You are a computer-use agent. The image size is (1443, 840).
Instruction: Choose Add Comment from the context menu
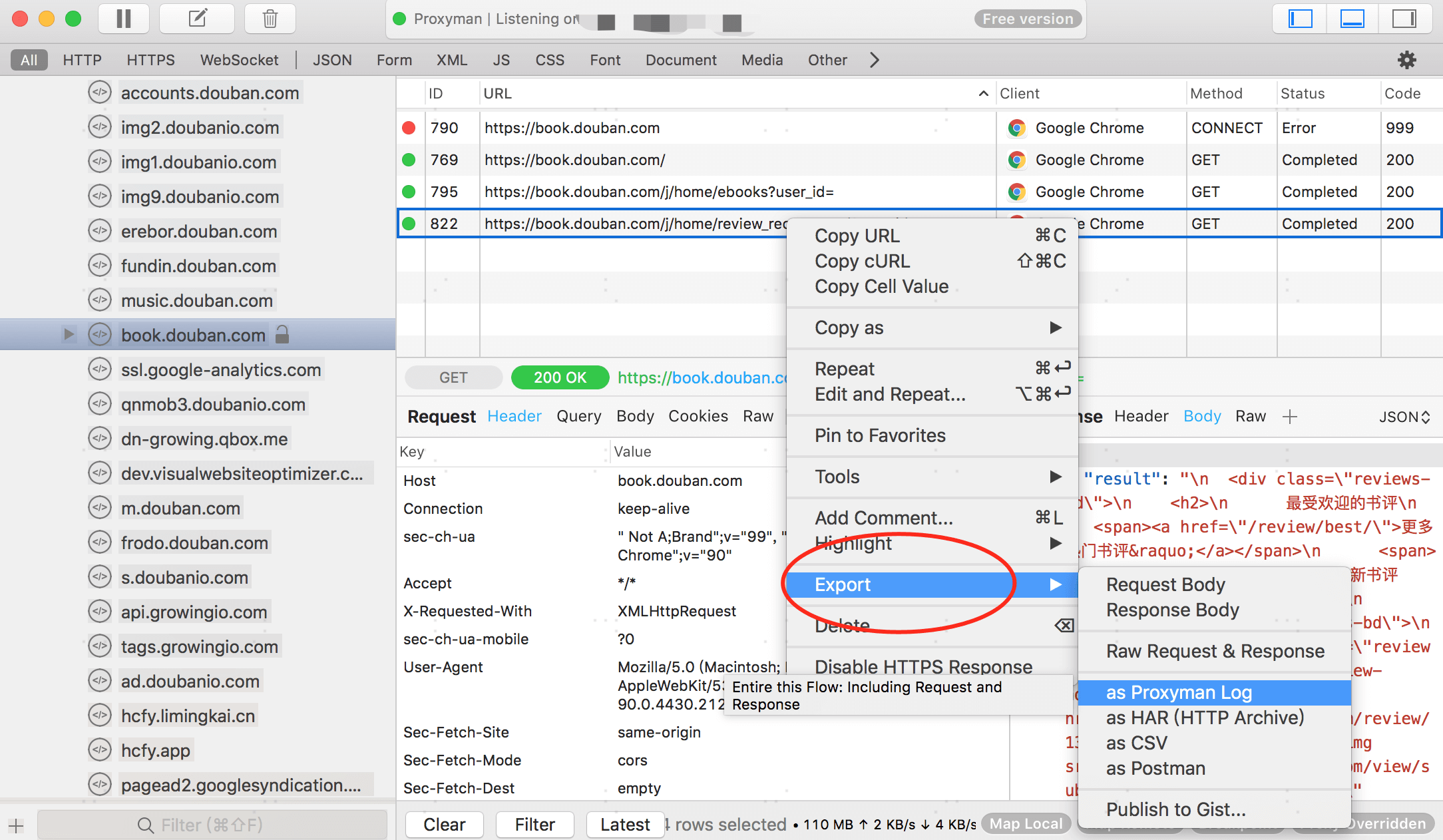click(932, 518)
